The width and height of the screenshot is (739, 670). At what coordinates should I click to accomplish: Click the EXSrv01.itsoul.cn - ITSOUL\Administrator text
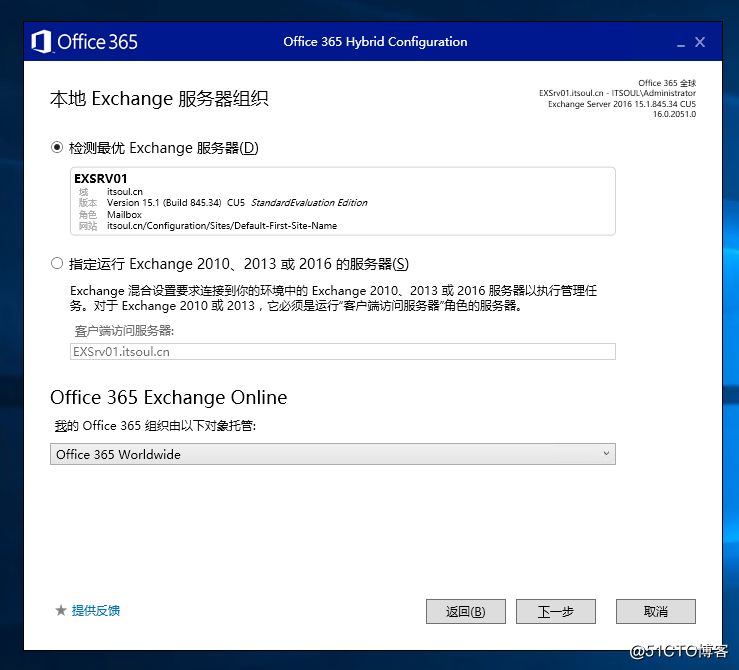point(617,93)
